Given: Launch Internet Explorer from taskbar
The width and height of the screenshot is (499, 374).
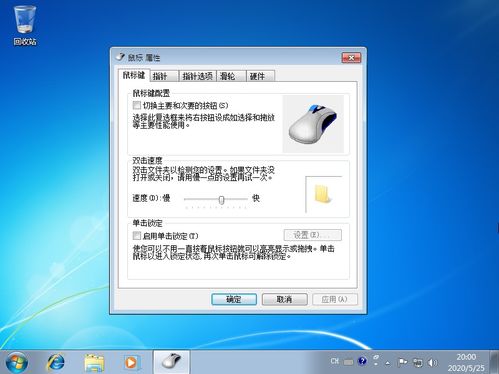Looking at the screenshot, I should [56, 362].
